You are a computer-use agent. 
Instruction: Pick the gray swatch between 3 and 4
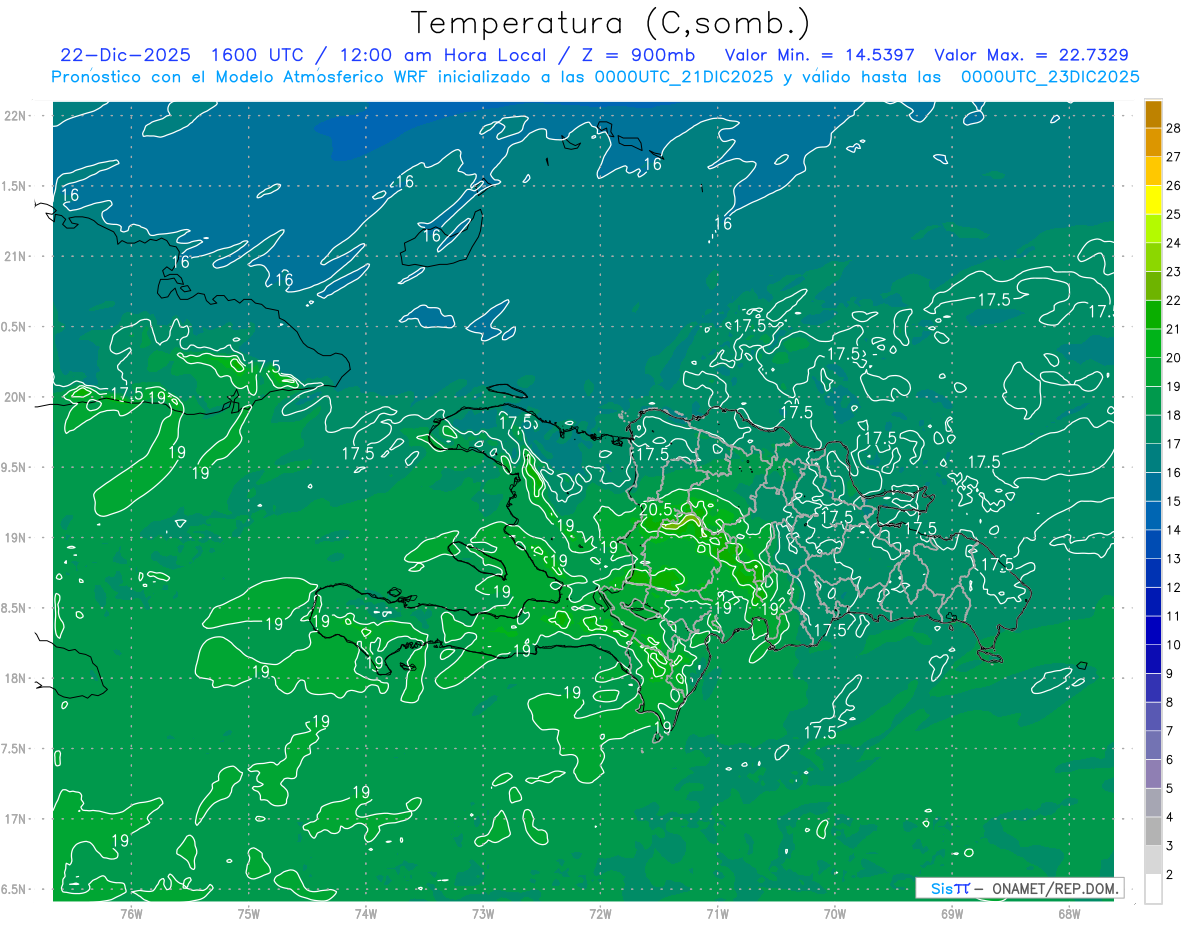coord(1153,832)
